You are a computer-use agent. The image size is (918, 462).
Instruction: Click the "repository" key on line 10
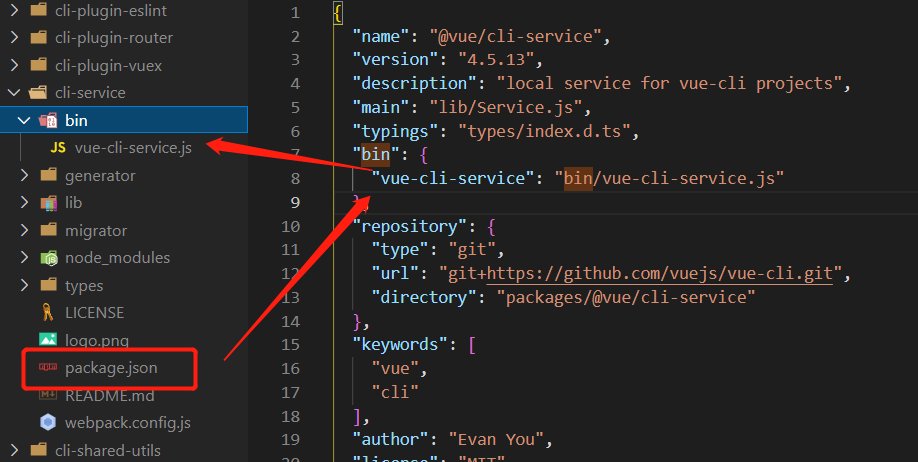click(409, 226)
